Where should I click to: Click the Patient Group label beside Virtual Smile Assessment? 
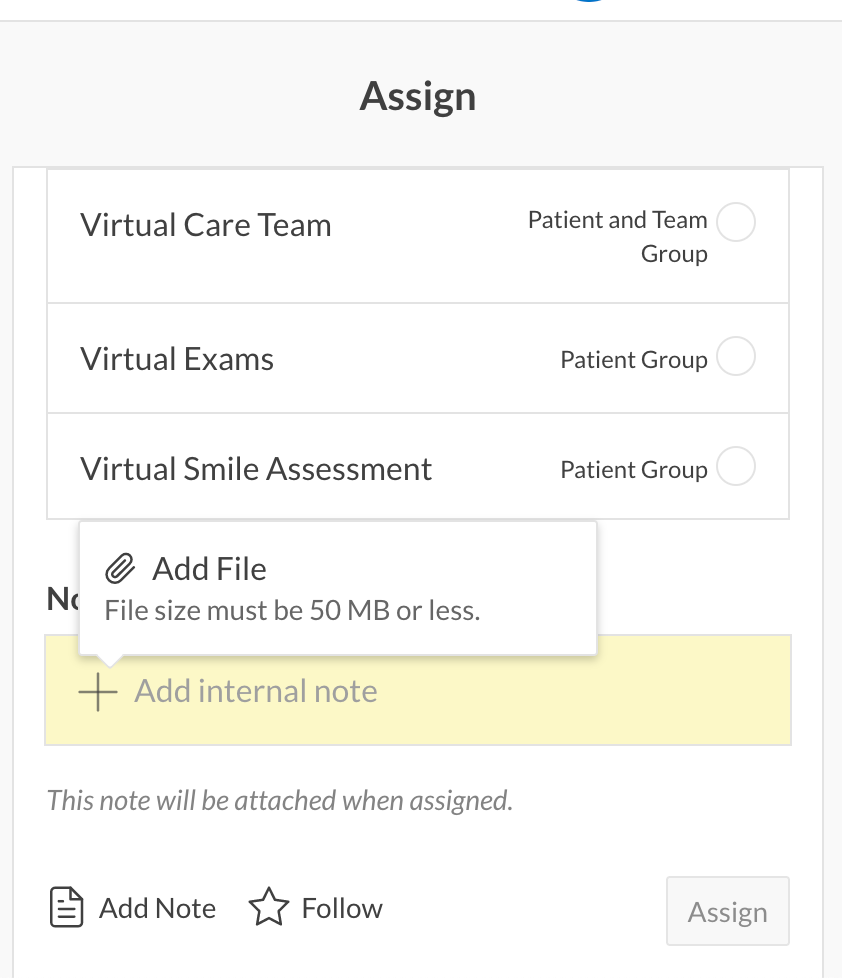[633, 470]
